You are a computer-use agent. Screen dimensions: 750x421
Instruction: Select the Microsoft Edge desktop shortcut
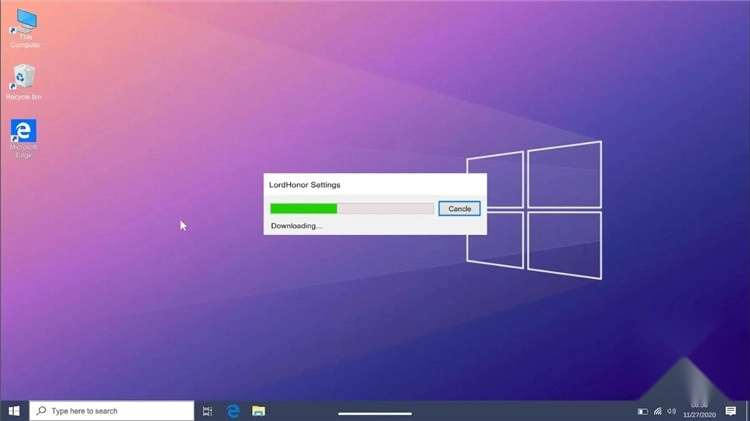(23, 134)
